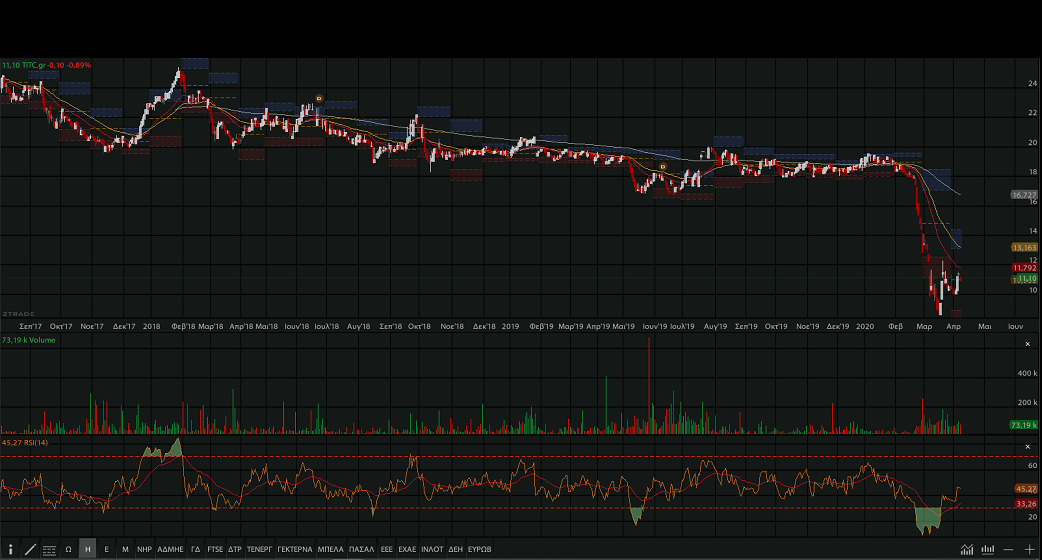Select the M monthly timeframe

pos(125,549)
